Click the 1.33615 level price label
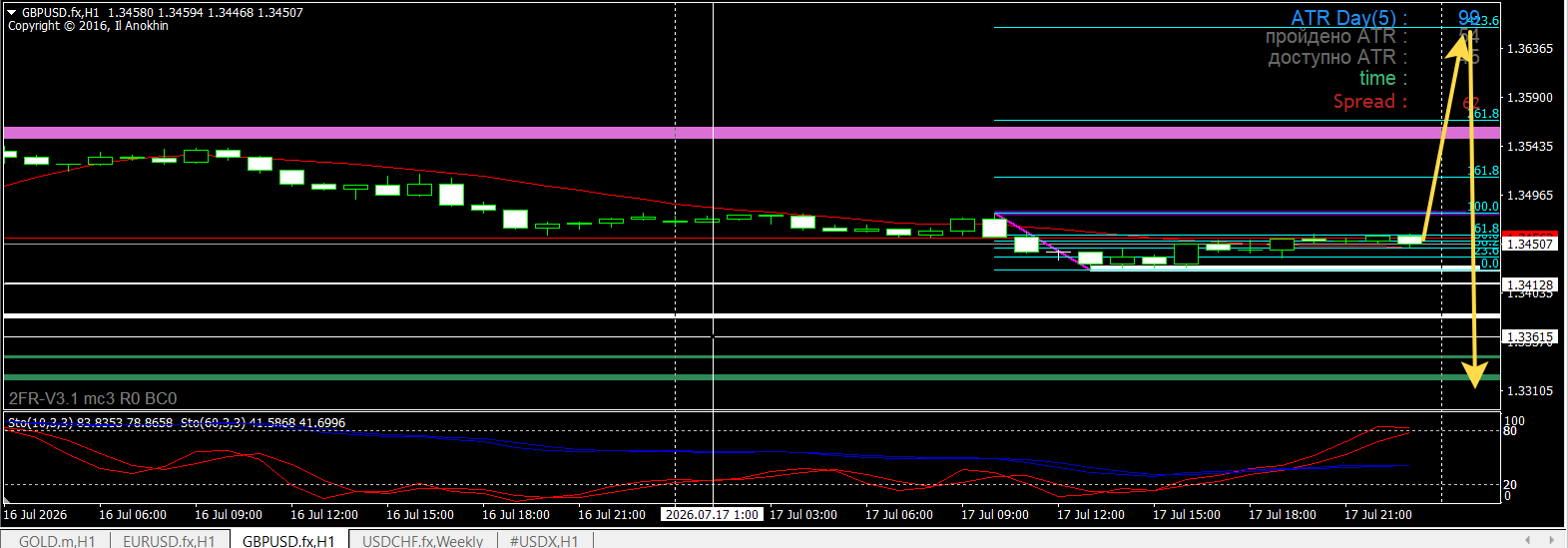The width and height of the screenshot is (1568, 548). [x=1529, y=336]
